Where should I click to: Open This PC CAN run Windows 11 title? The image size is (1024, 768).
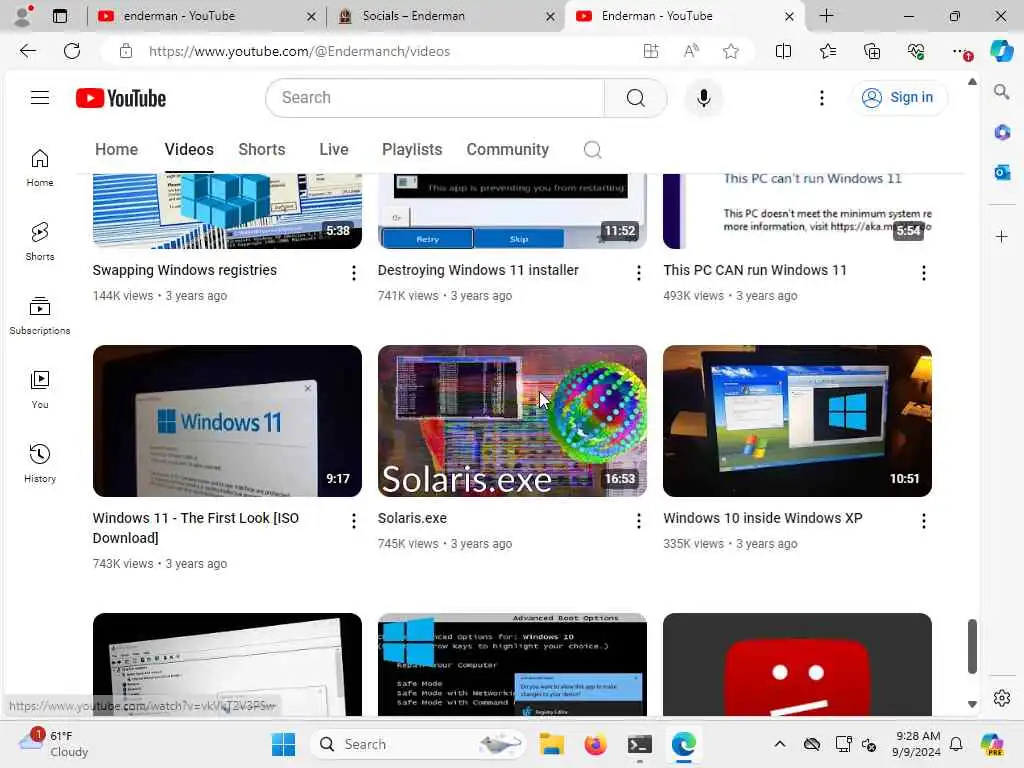coord(755,270)
